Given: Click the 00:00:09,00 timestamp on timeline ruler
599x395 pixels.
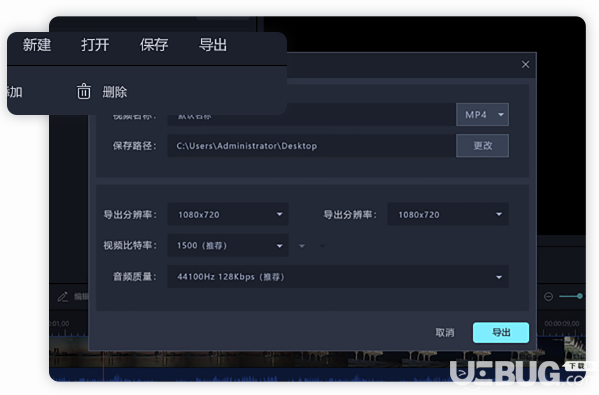Looking at the screenshot, I should tap(562, 324).
